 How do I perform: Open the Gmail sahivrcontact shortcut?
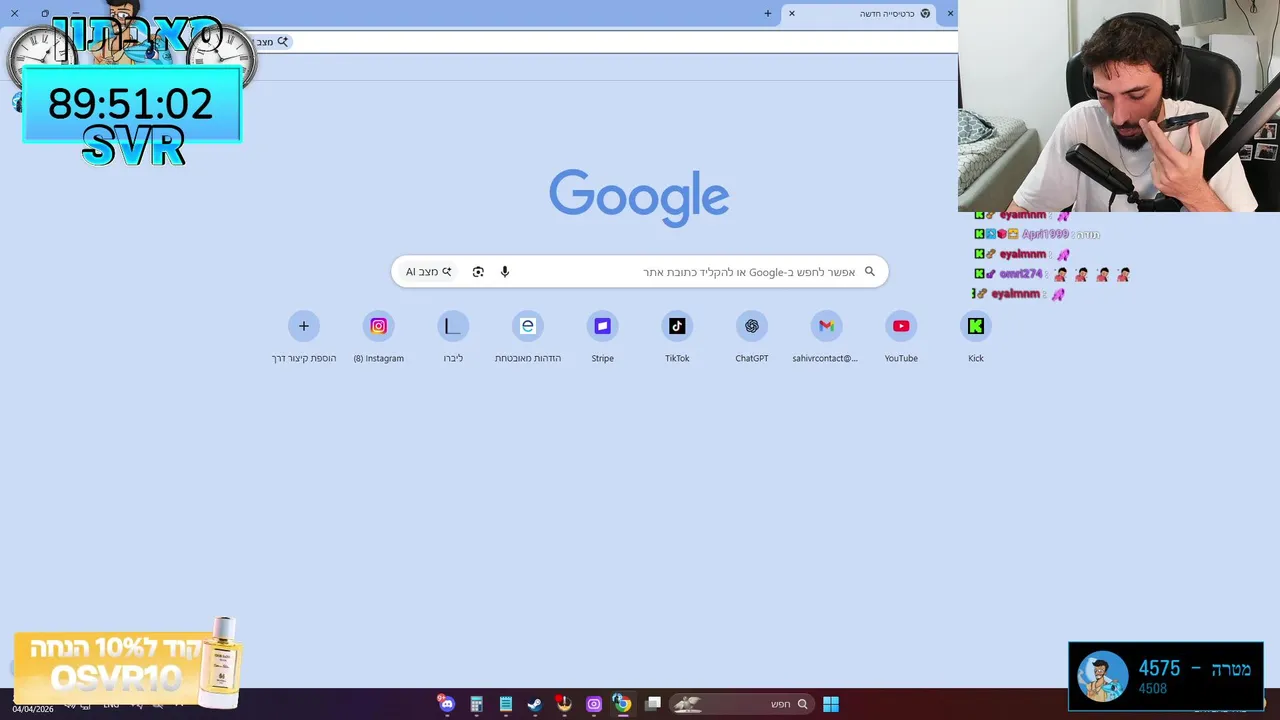826,337
